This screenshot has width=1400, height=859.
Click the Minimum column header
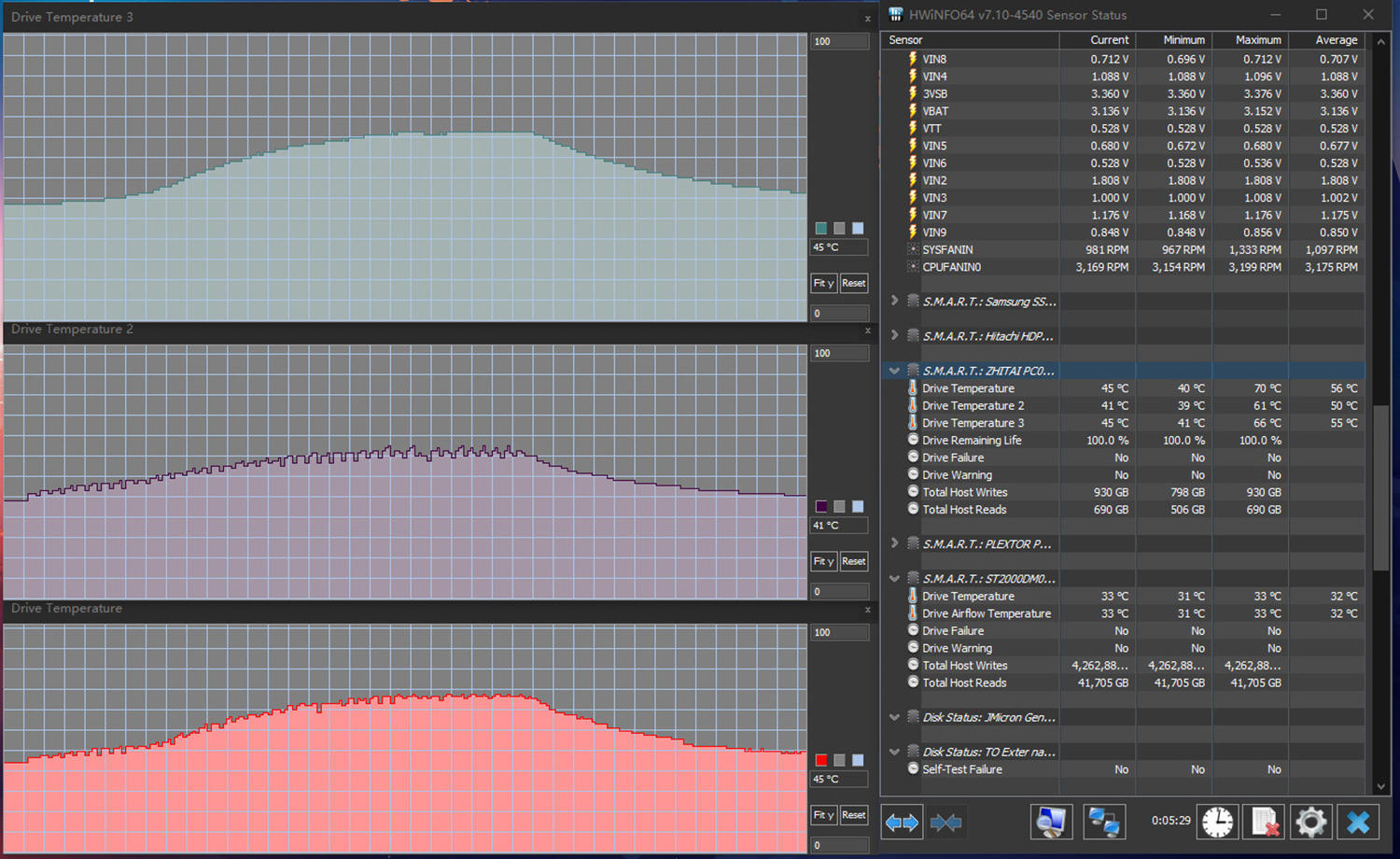(x=1174, y=40)
